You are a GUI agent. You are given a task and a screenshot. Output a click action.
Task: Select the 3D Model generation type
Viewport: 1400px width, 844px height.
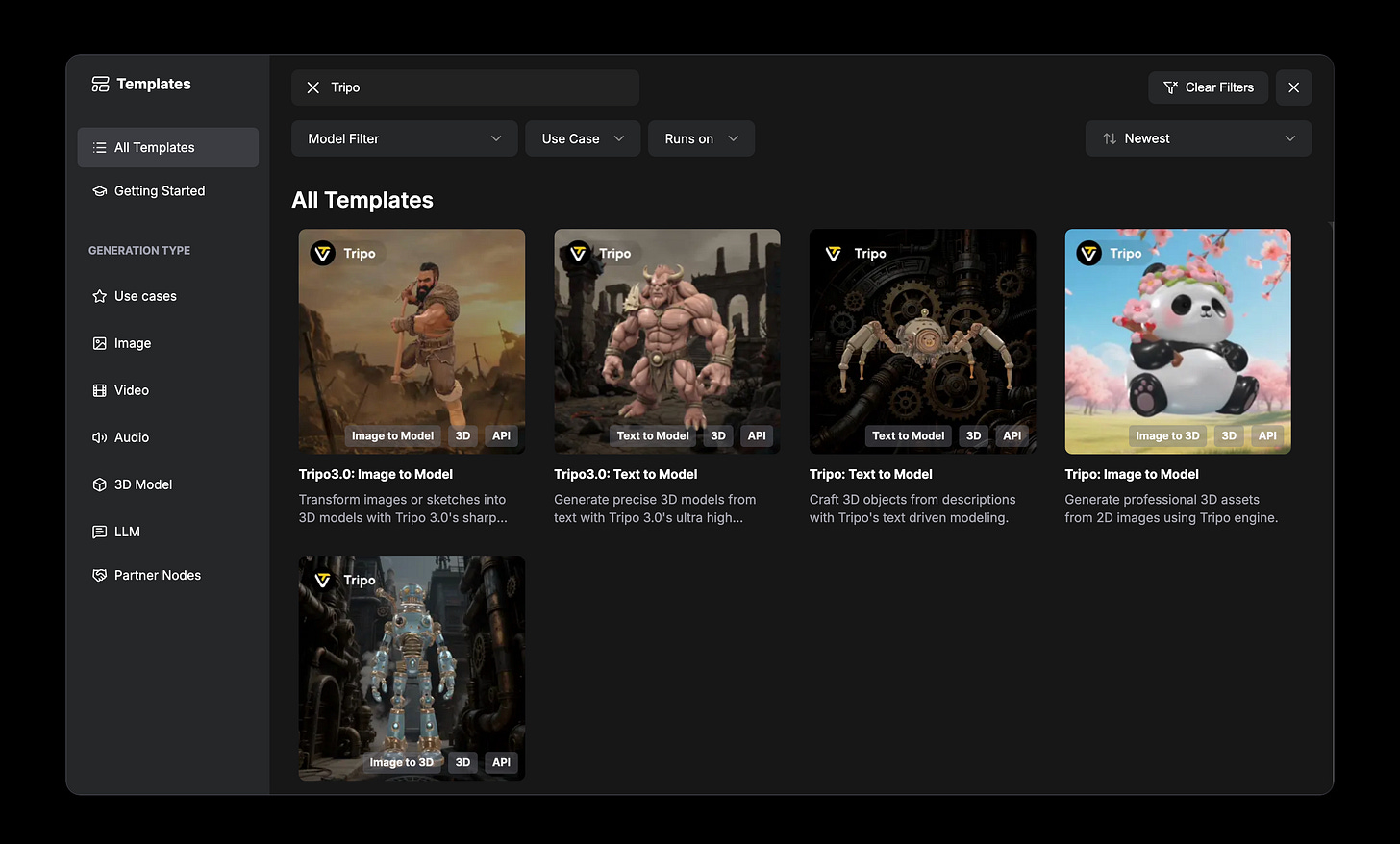pos(168,484)
